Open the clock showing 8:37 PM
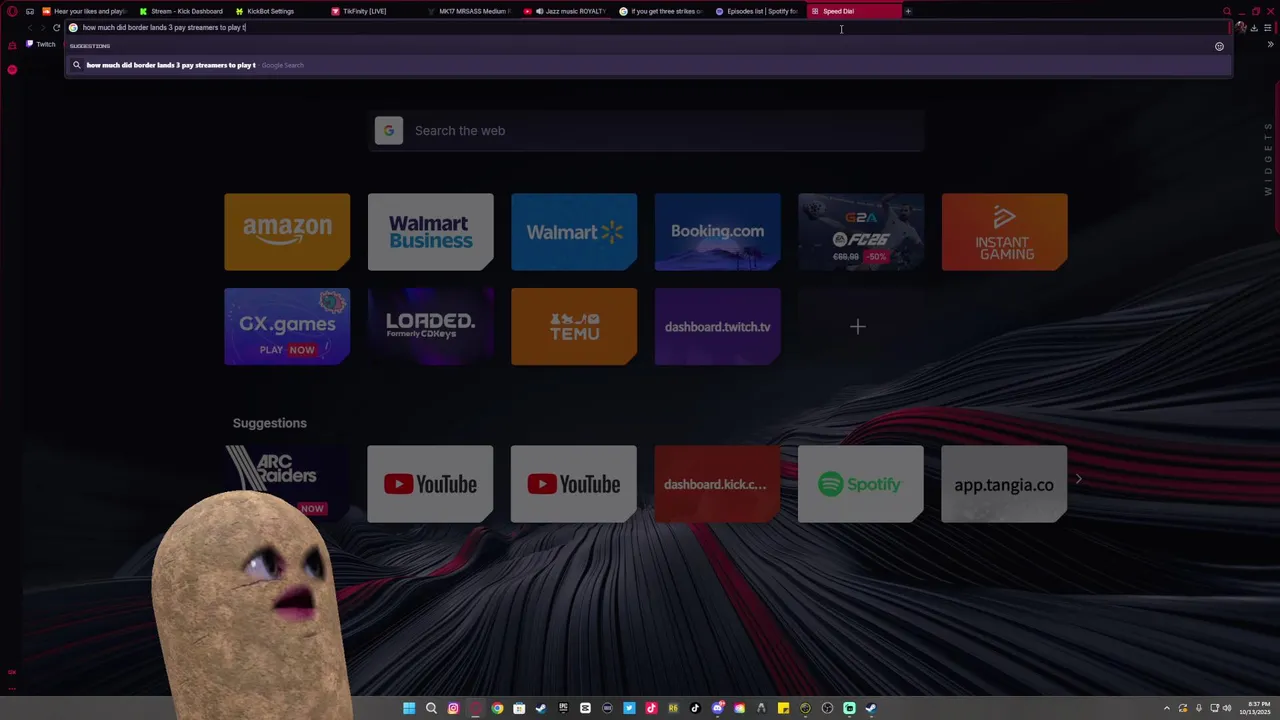This screenshot has height=720, width=1280. coord(1257,708)
